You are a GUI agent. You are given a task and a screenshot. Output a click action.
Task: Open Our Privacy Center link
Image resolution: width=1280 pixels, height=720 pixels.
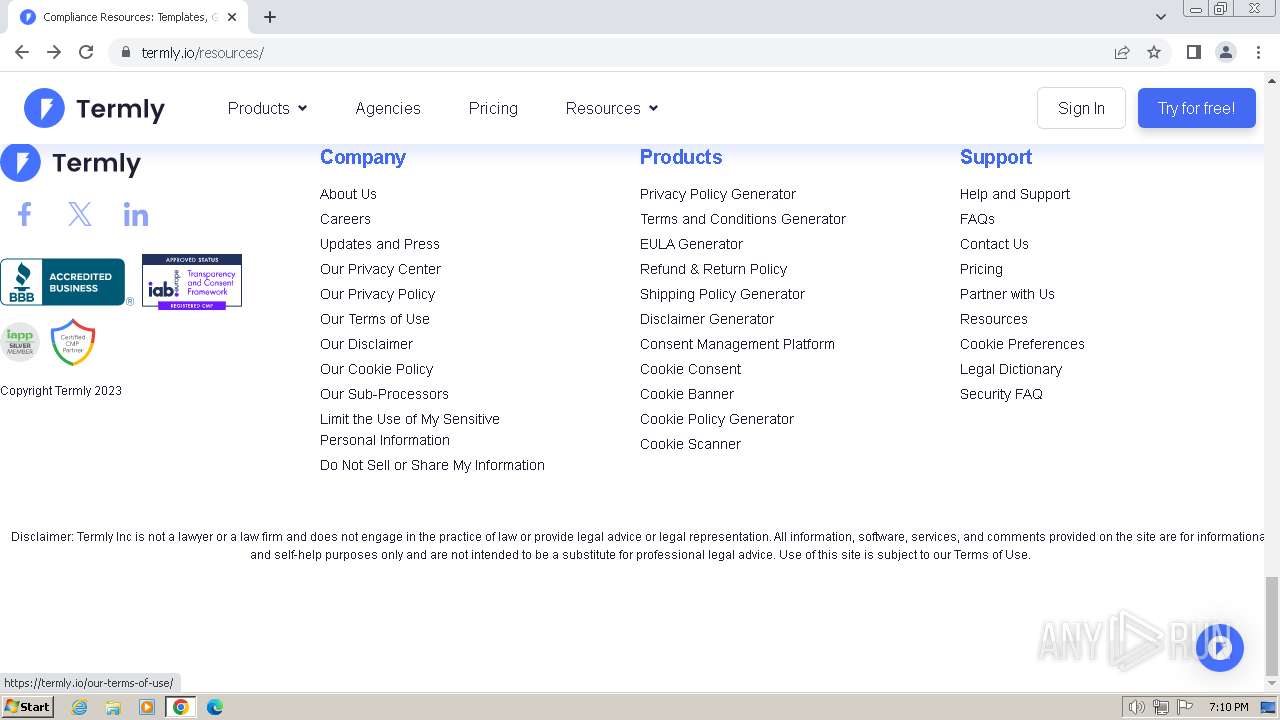point(380,269)
